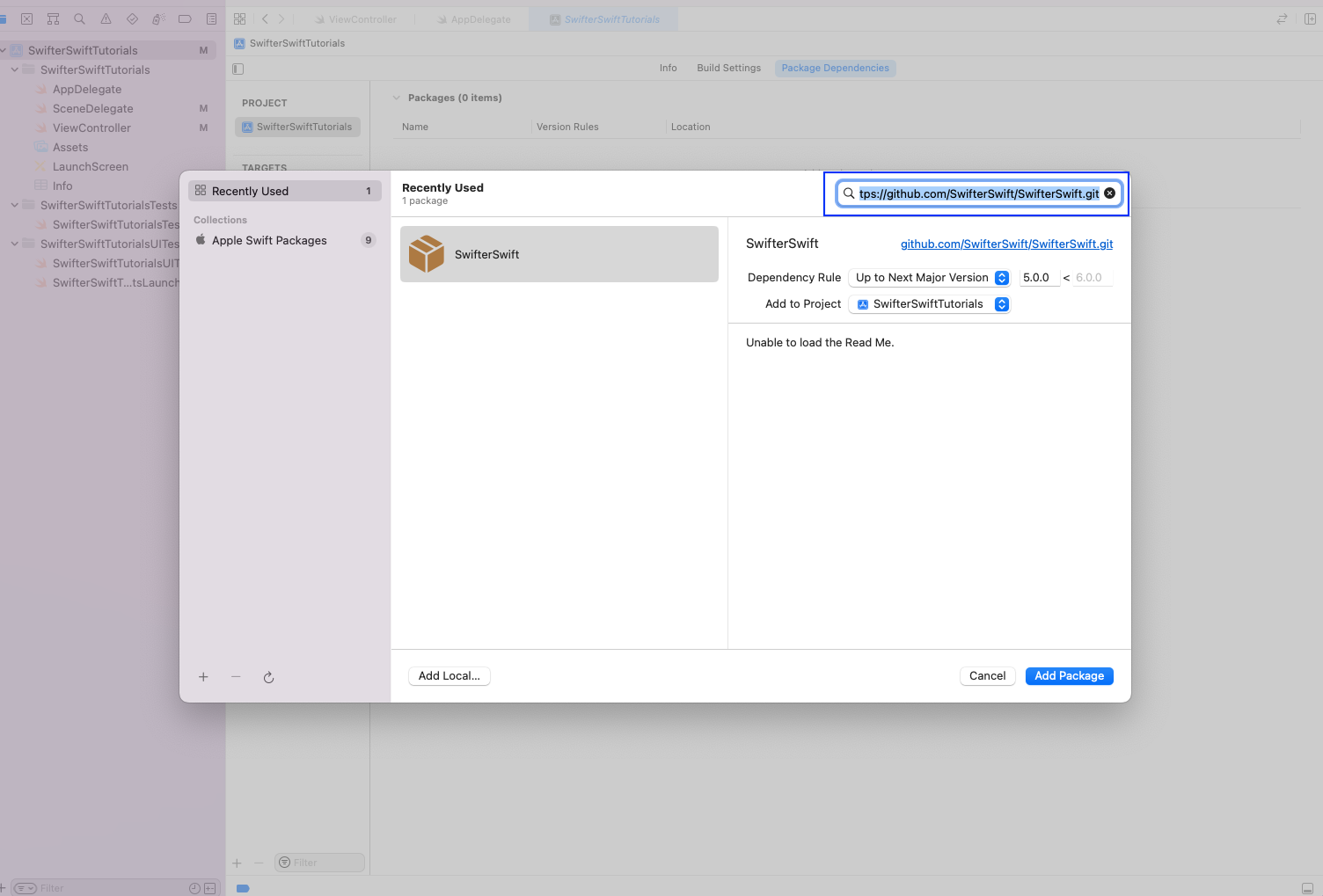Toggle the source control status filter
The image size is (1323, 896).
point(210,889)
